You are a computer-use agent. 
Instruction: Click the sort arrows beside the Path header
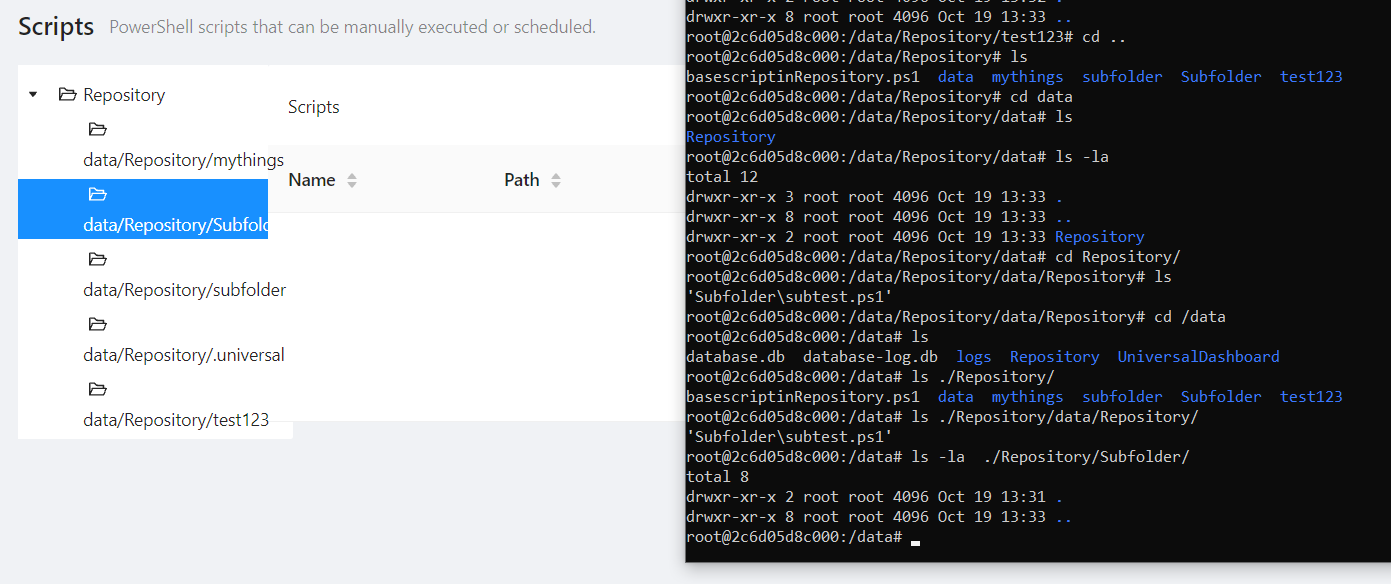(552, 180)
